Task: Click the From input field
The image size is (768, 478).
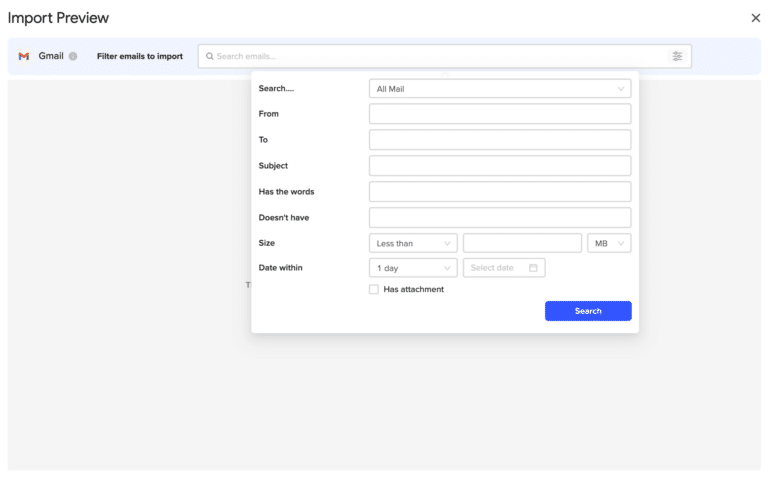Action: 499,114
